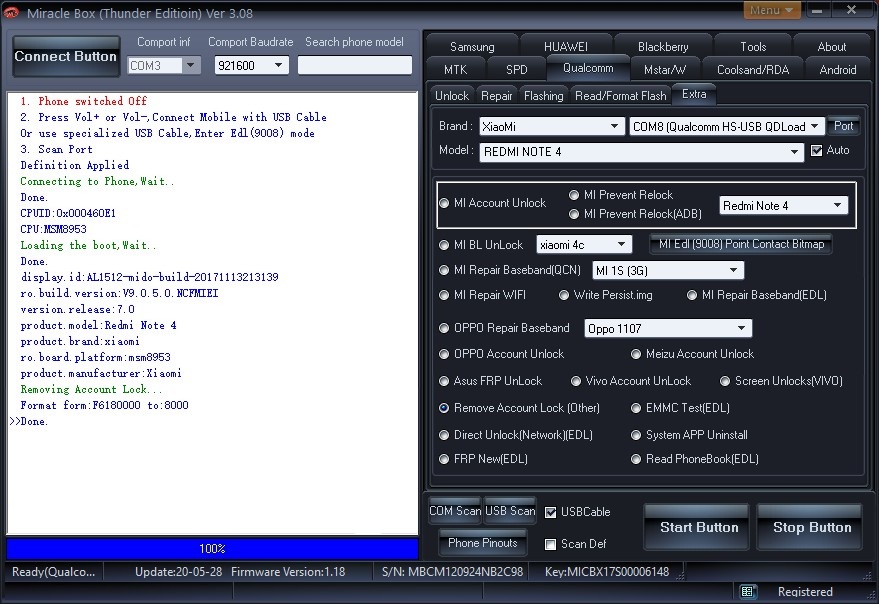Select Direct Unlock(Network)(EDL) option

pos(444,435)
